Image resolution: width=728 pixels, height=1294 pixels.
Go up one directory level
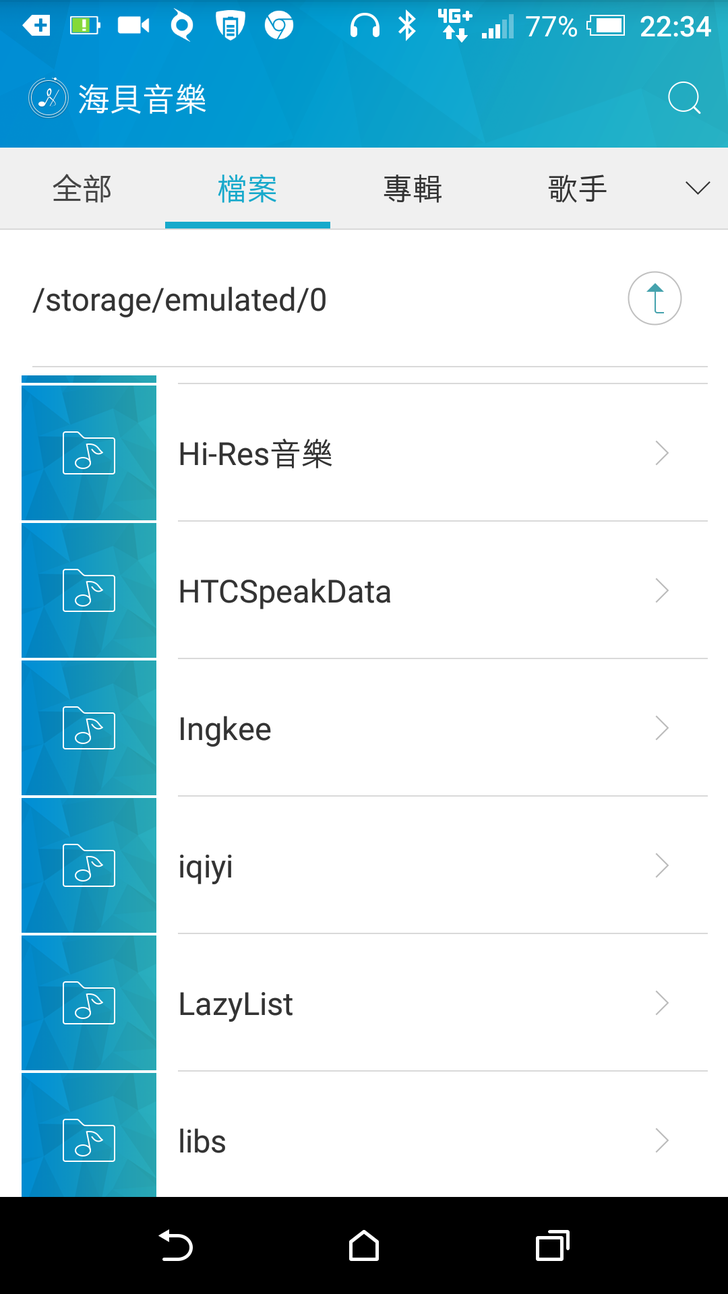coord(654,299)
